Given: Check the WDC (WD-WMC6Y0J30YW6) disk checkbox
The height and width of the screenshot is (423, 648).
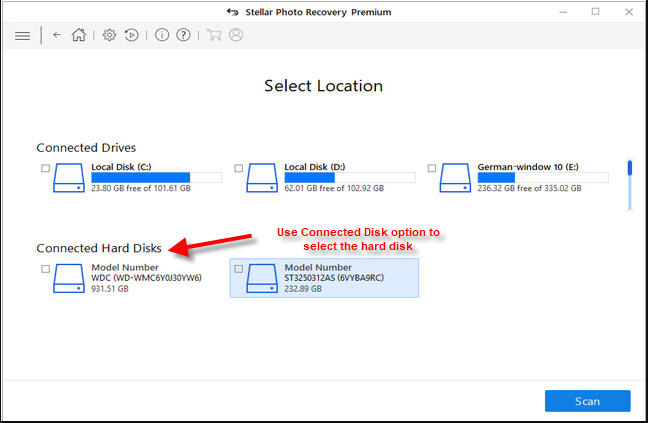Looking at the screenshot, I should 45,269.
